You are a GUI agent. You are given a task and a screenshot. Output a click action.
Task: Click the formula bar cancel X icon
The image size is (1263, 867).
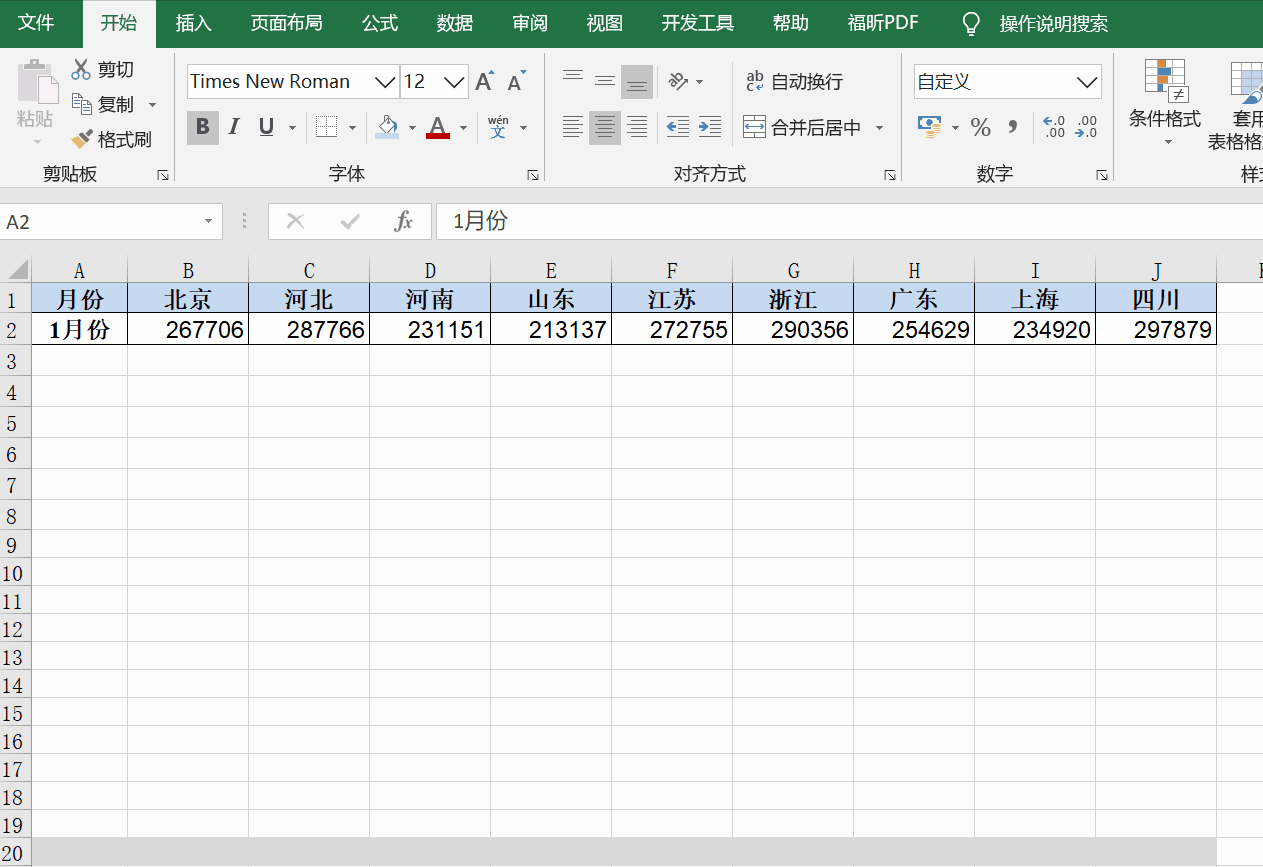coord(295,221)
